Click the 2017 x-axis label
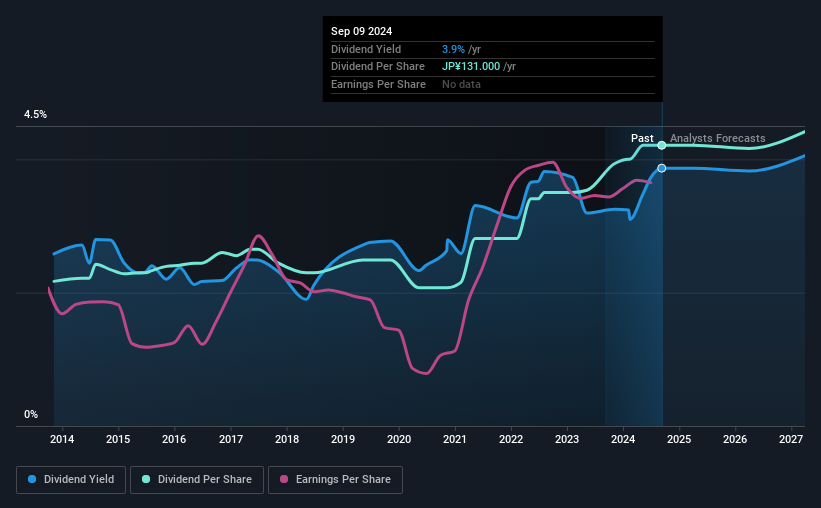The width and height of the screenshot is (821, 508). [230, 439]
